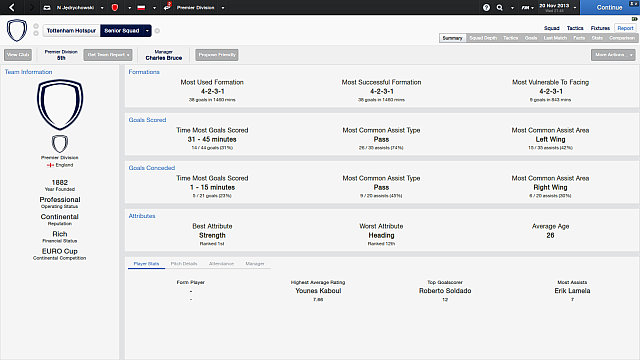Click the Poland flag icon

tap(141, 7)
